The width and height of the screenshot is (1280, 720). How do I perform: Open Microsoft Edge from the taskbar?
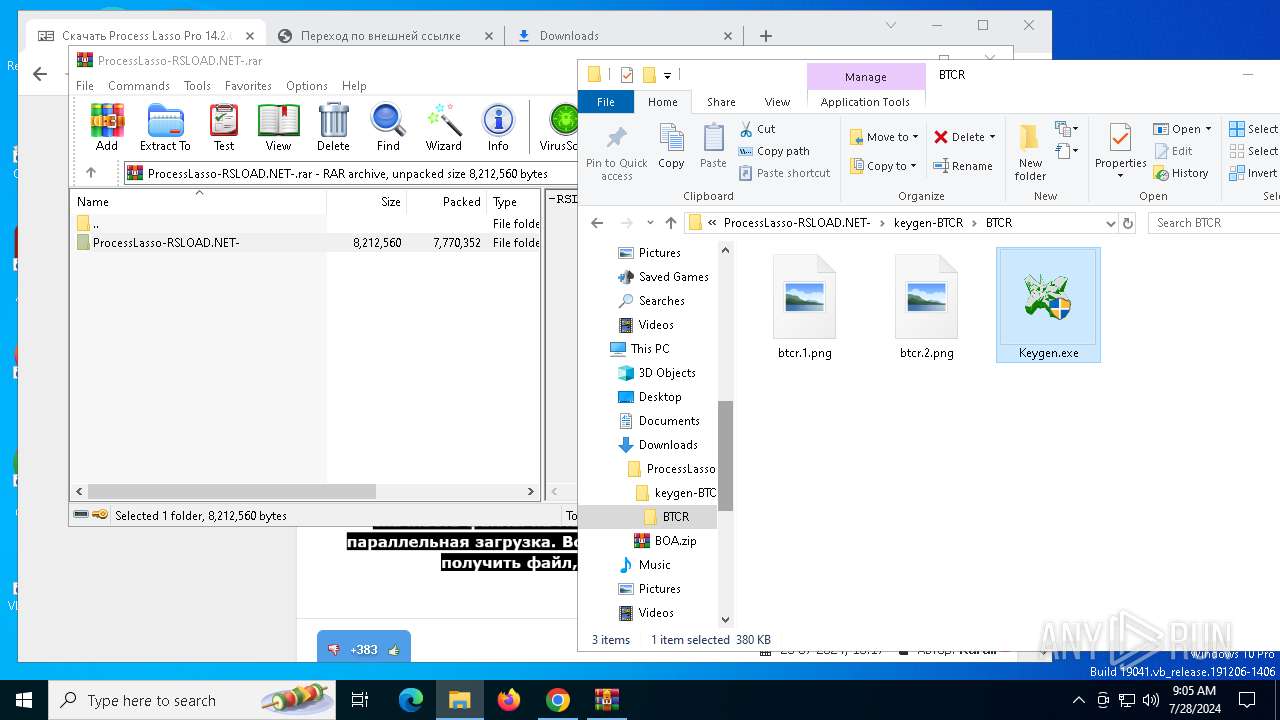tap(411, 700)
